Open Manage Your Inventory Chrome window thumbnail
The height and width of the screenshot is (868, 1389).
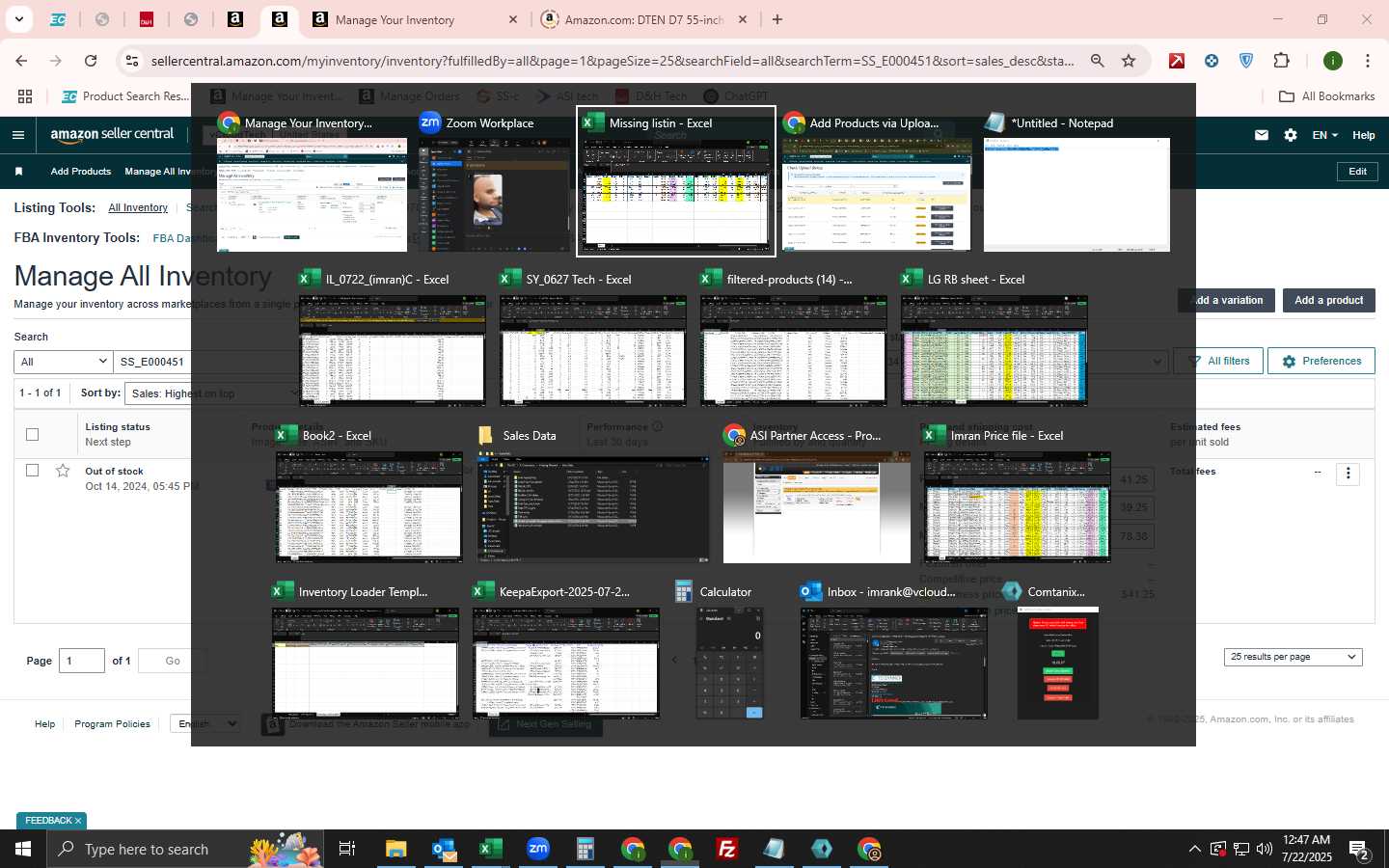312,181
